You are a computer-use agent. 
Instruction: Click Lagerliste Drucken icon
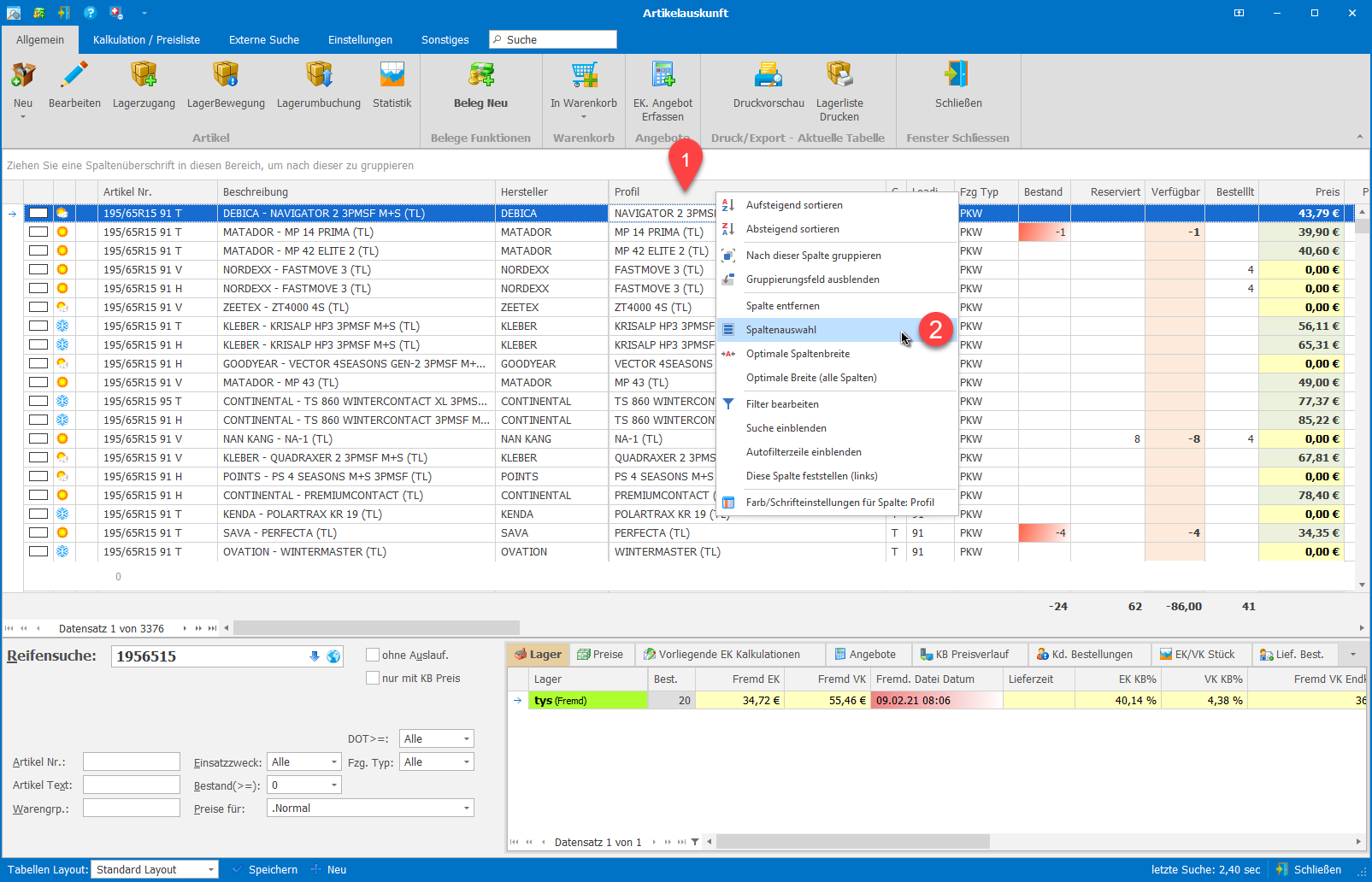coord(839,75)
